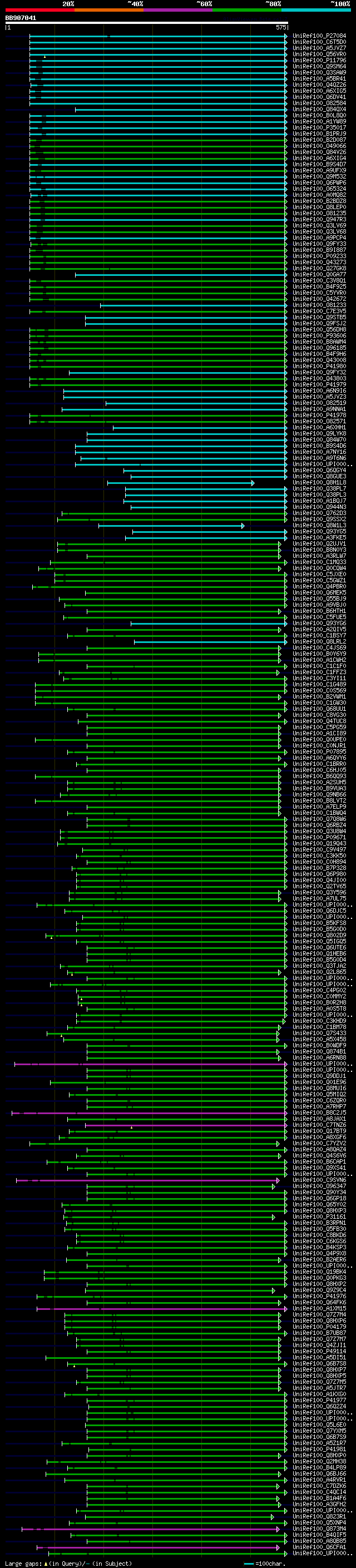Click label UniRef100_Q84V26

point(319,152)
